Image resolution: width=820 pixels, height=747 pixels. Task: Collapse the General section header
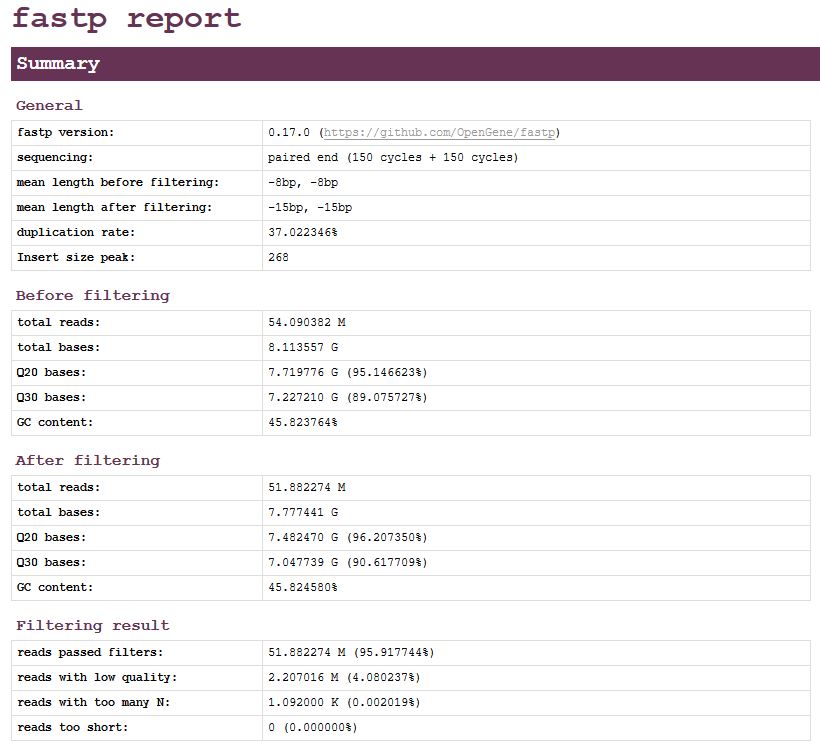(x=49, y=105)
